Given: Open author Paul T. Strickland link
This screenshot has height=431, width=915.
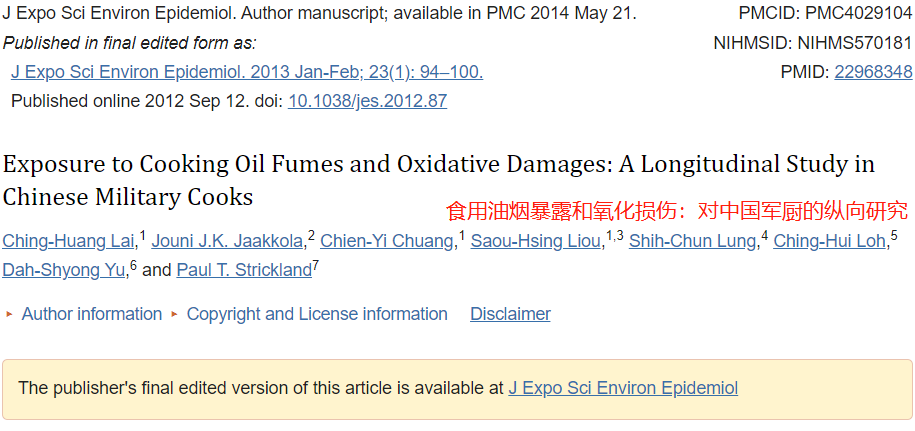Looking at the screenshot, I should pyautogui.click(x=244, y=271).
